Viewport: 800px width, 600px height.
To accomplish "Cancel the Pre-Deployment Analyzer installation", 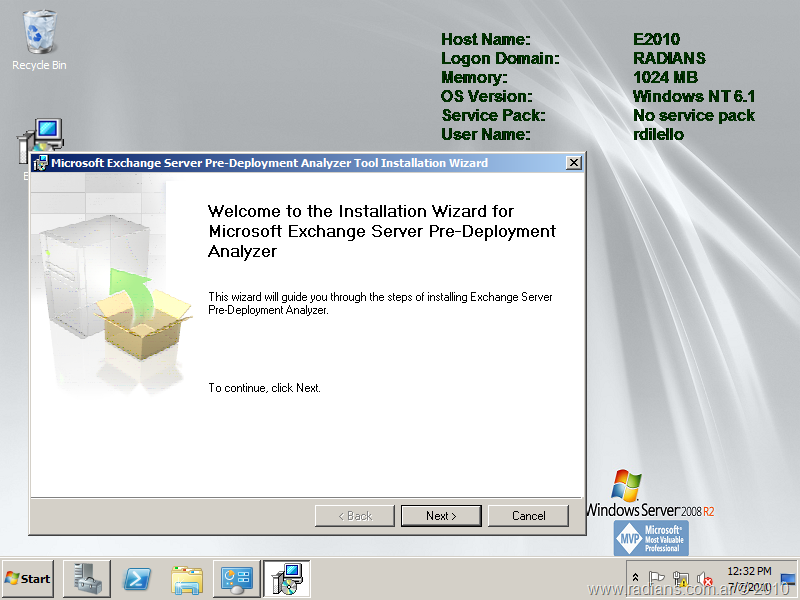I will point(528,516).
